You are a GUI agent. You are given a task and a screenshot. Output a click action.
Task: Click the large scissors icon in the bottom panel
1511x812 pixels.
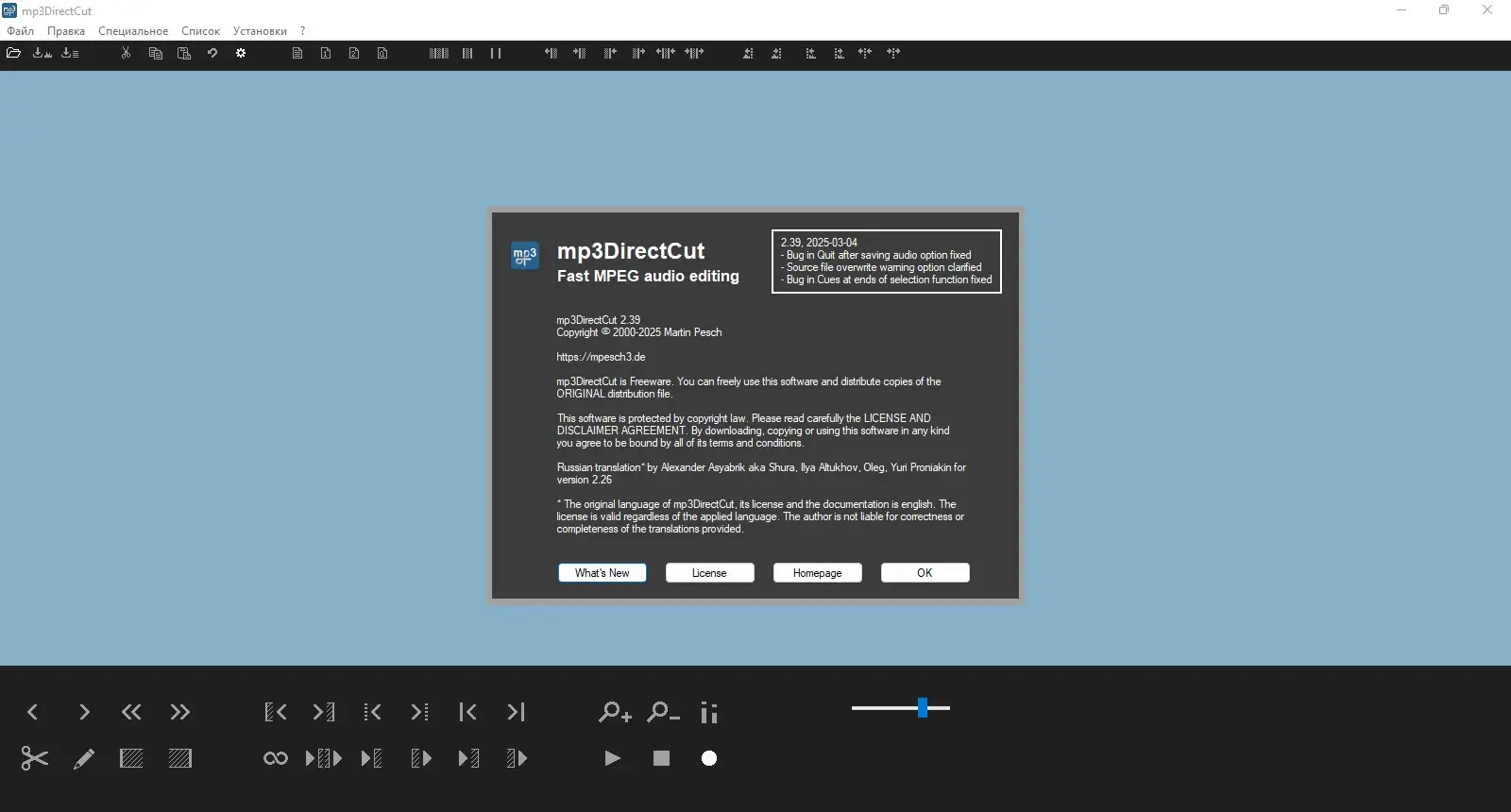pyautogui.click(x=34, y=758)
